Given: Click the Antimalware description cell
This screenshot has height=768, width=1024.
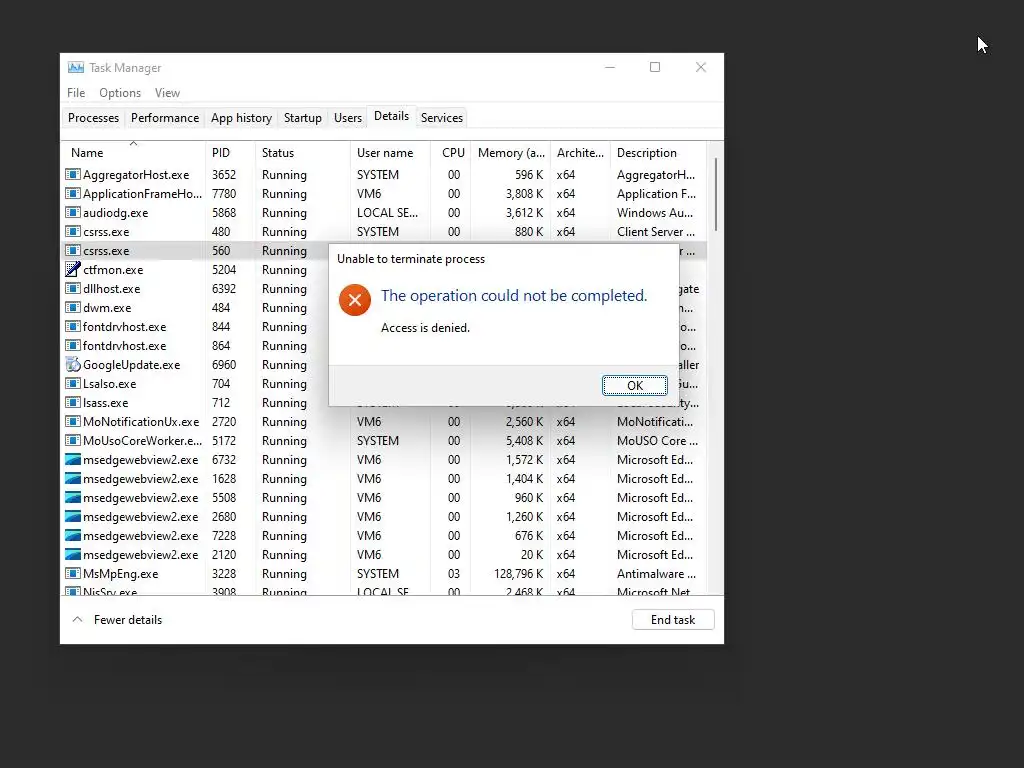Looking at the screenshot, I should (656, 573).
